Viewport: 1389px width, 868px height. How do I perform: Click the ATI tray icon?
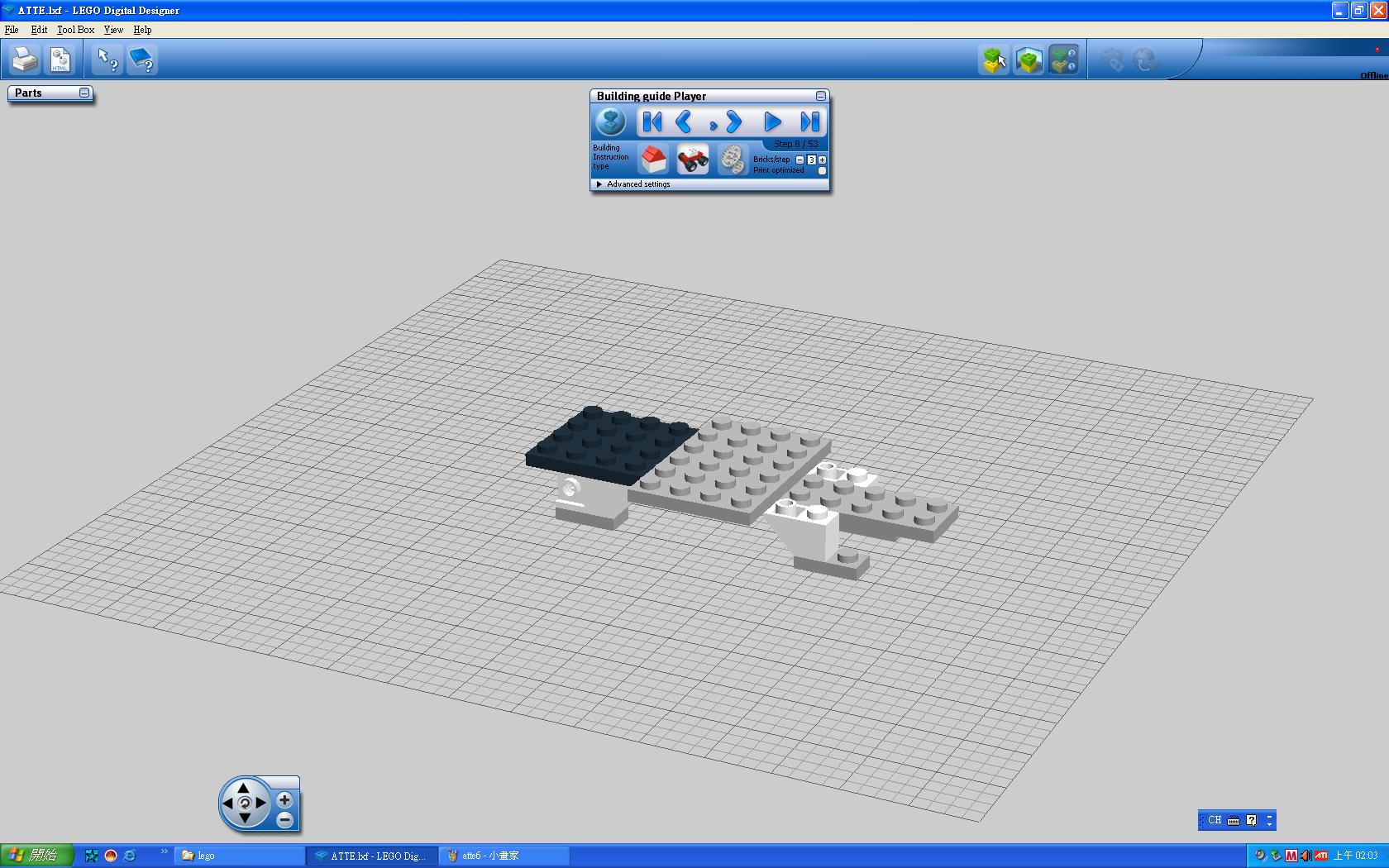pos(1320,856)
